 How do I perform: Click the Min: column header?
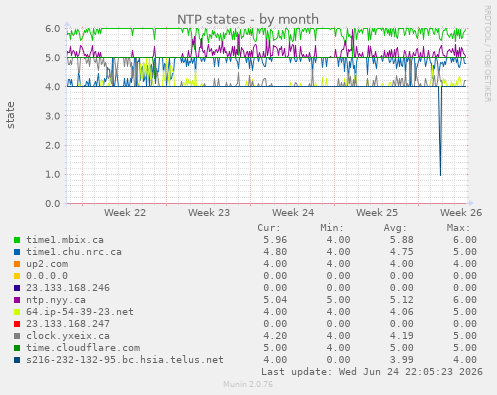[x=332, y=228]
